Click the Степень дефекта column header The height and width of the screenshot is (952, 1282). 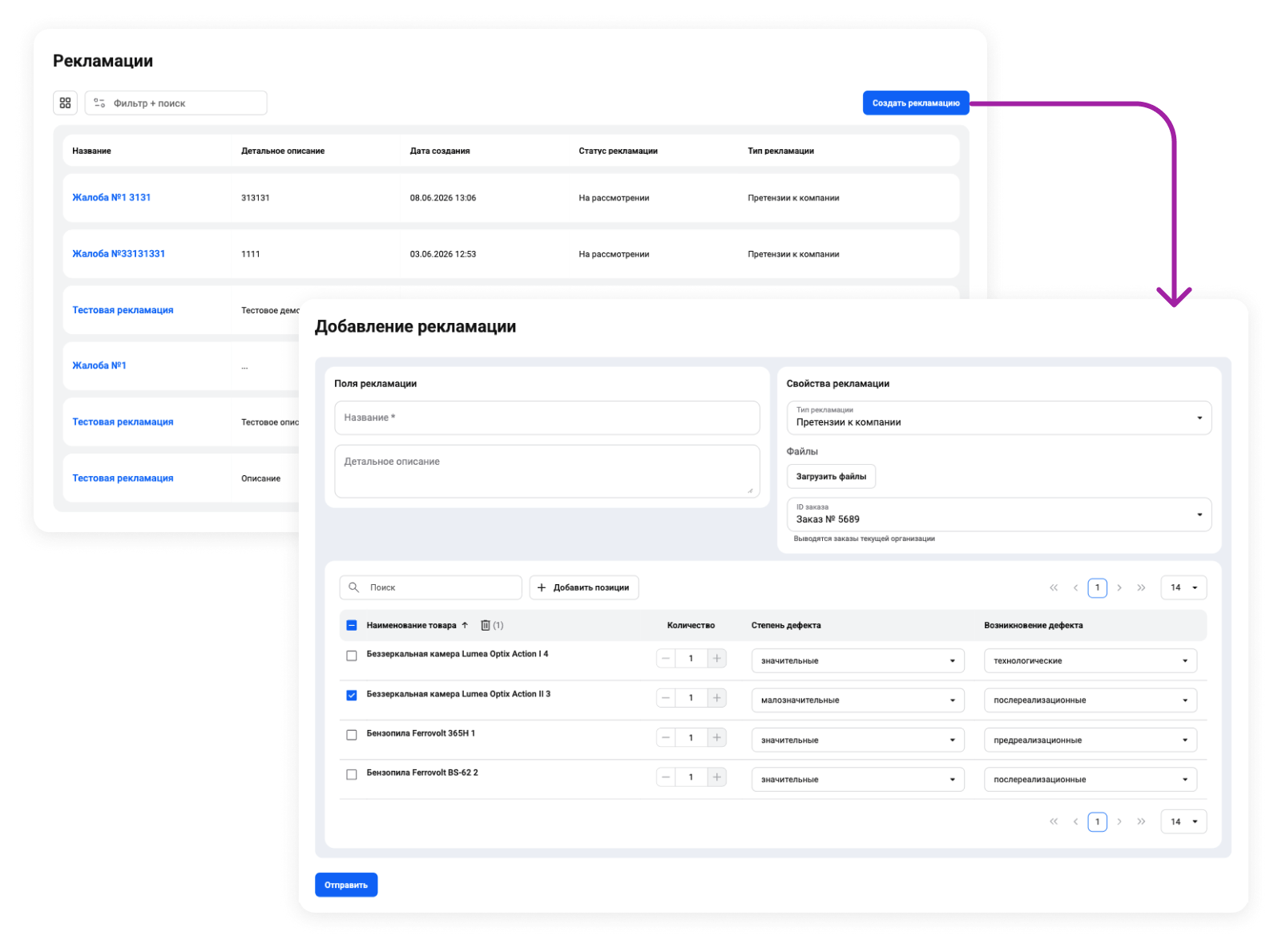tap(786, 625)
